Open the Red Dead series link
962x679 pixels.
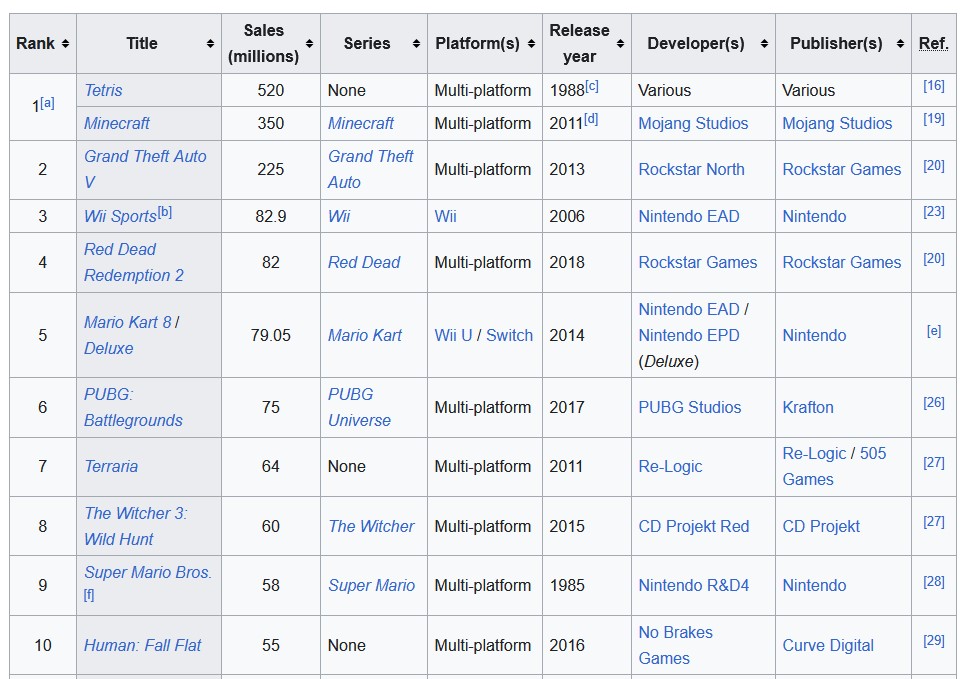pos(364,263)
